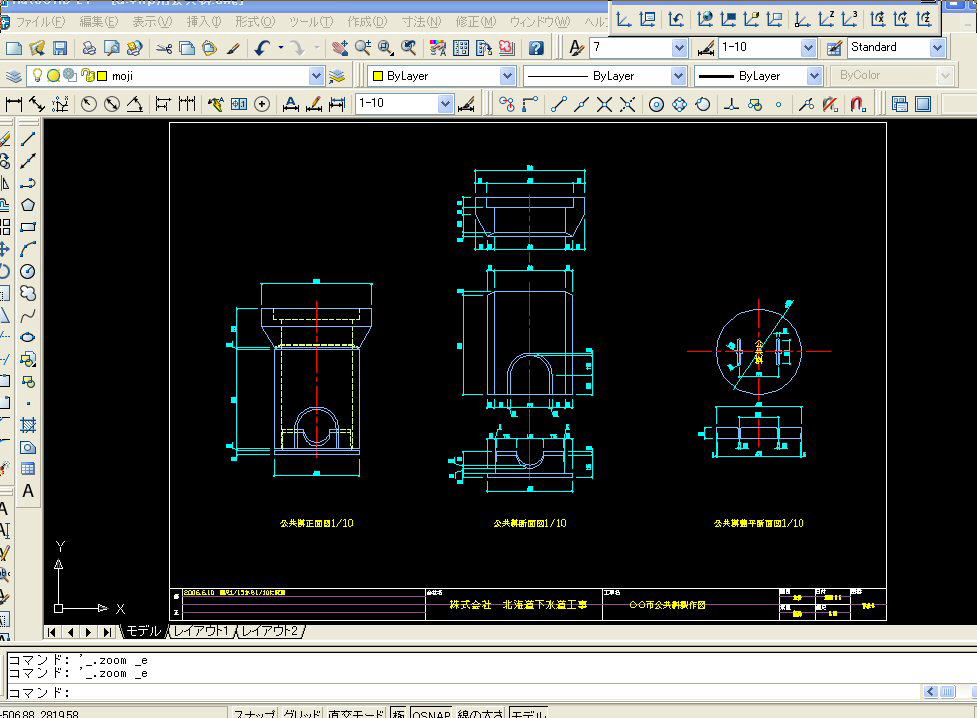The image size is (977, 718).
Task: Click the Zoom Realtime magnifier icon
Action: 363,48
